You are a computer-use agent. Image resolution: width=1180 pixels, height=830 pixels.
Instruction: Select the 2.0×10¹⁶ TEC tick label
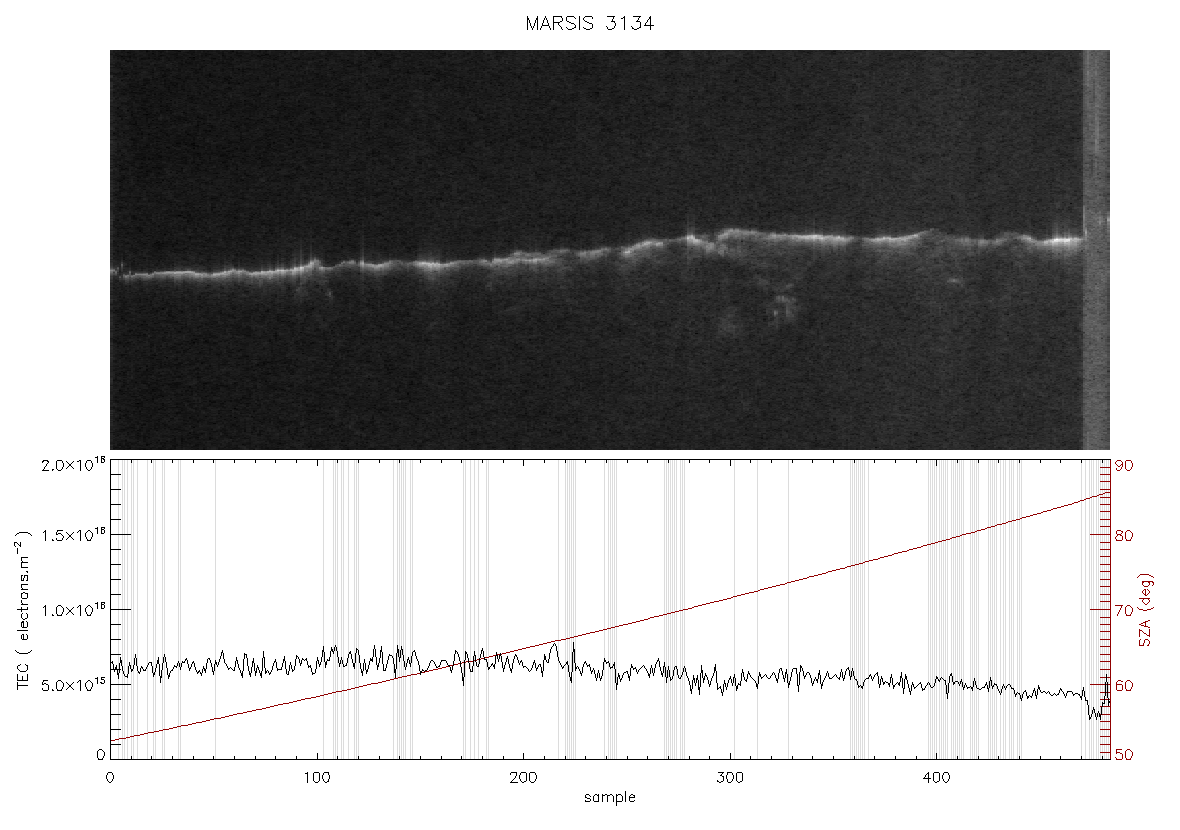[x=73, y=464]
